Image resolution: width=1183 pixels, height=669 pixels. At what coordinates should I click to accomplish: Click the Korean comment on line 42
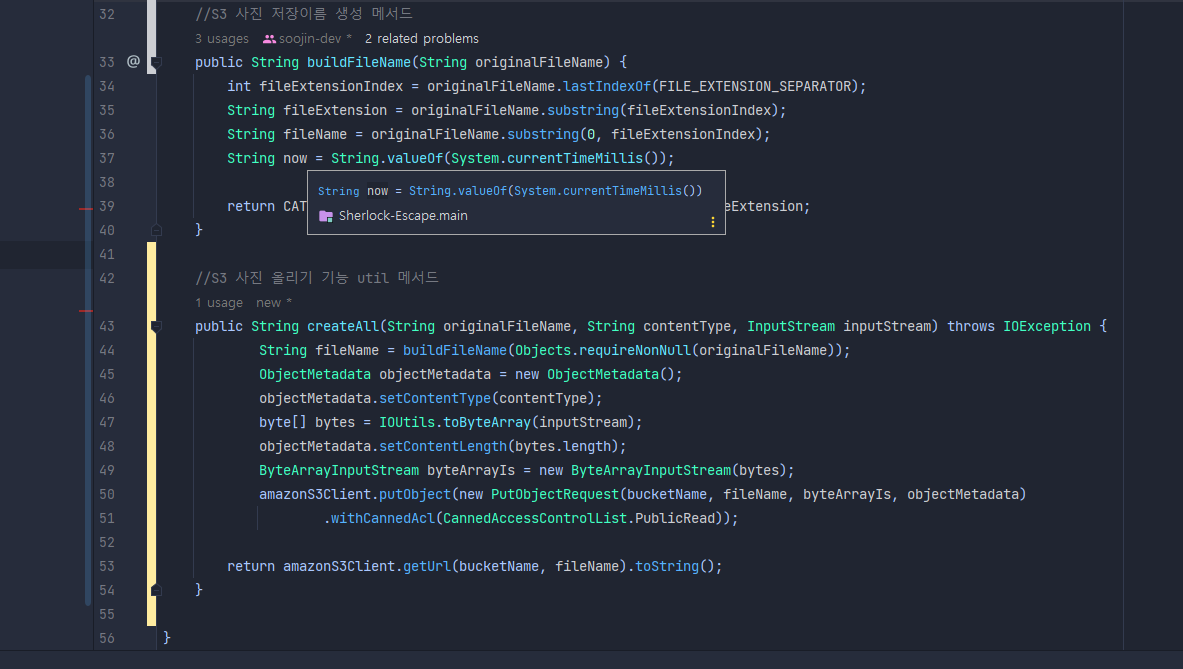(316, 278)
